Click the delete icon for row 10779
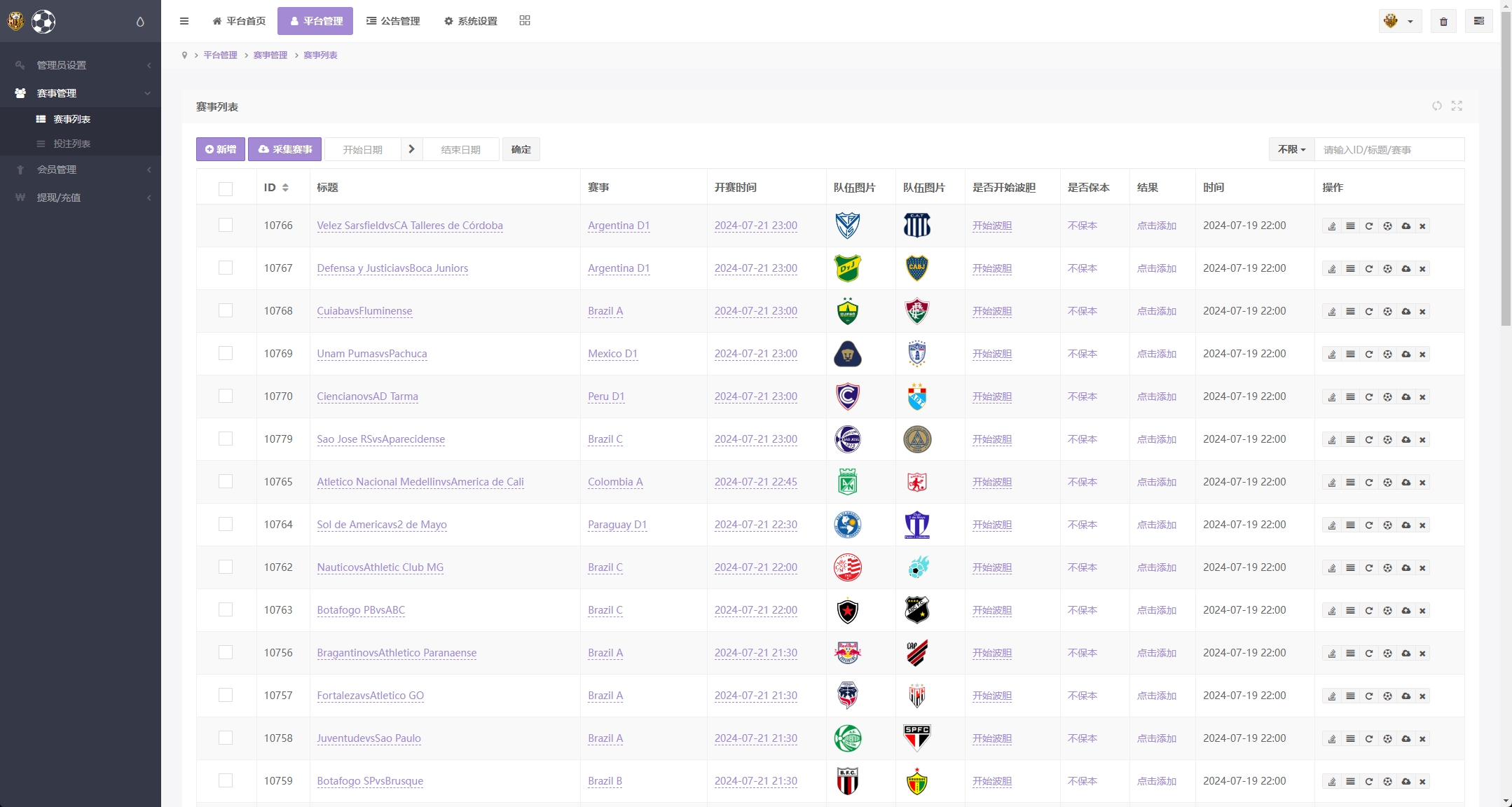This screenshot has height=807, width=1512. tap(1422, 439)
